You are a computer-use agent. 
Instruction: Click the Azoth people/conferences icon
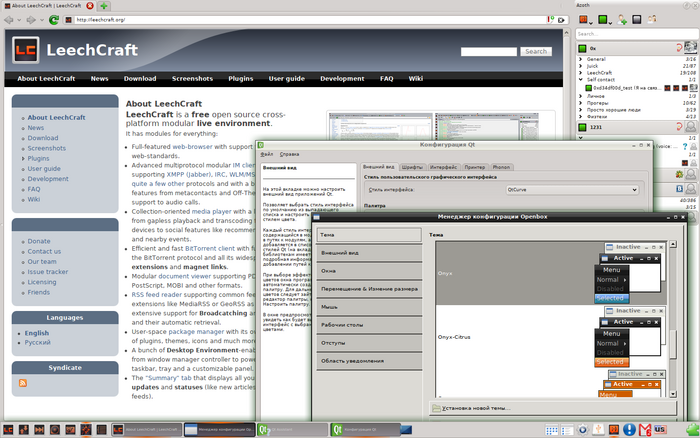[652, 19]
